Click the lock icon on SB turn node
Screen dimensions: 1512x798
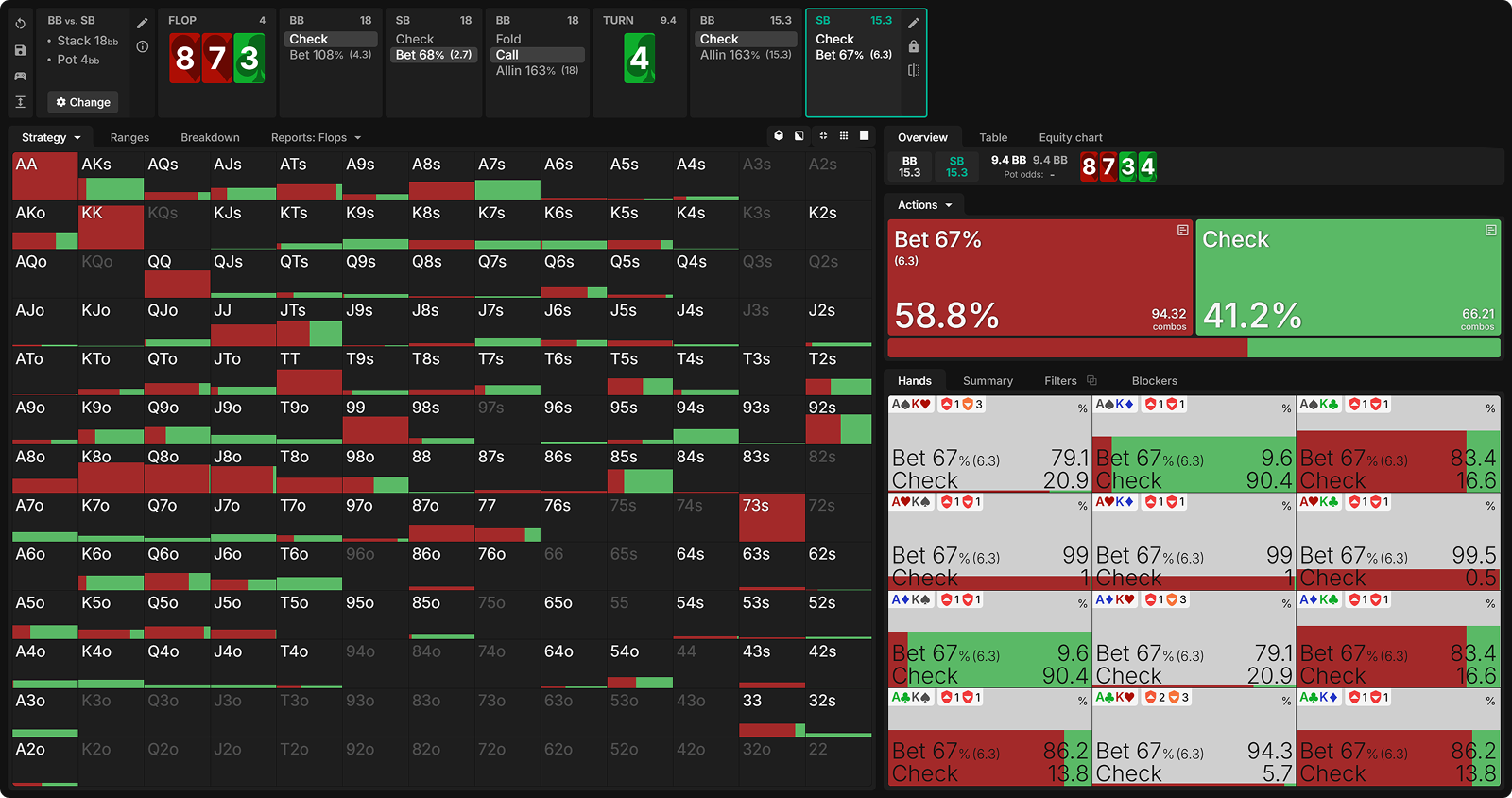click(913, 46)
